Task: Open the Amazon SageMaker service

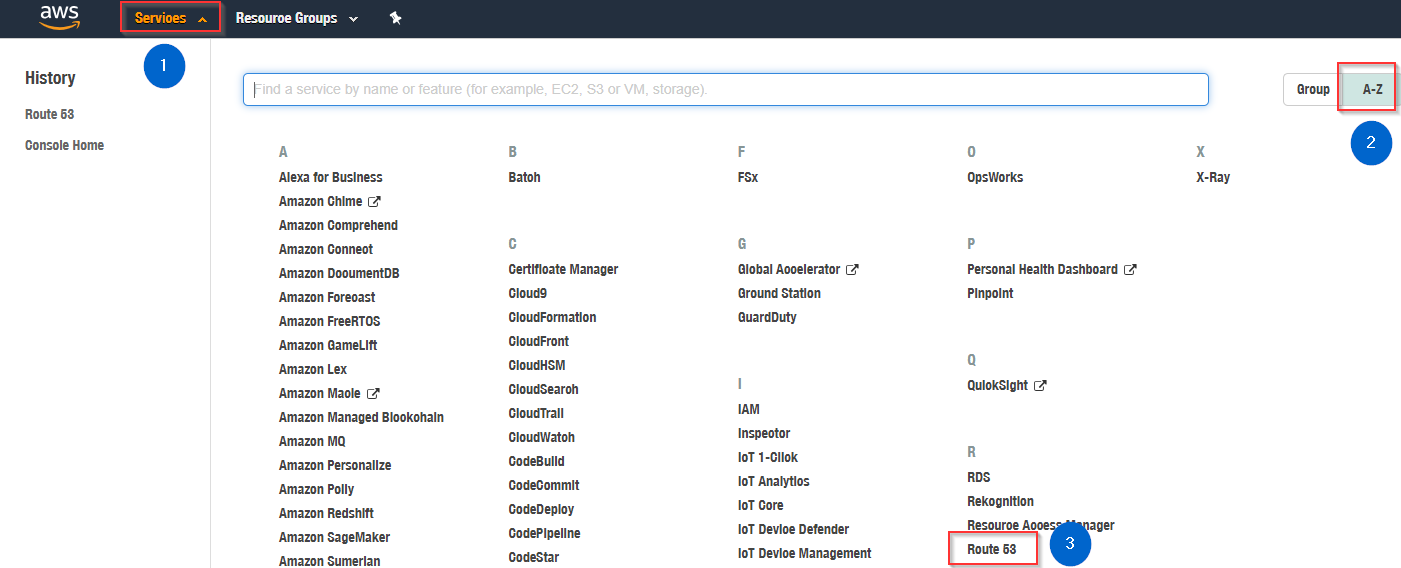Action: (334, 537)
